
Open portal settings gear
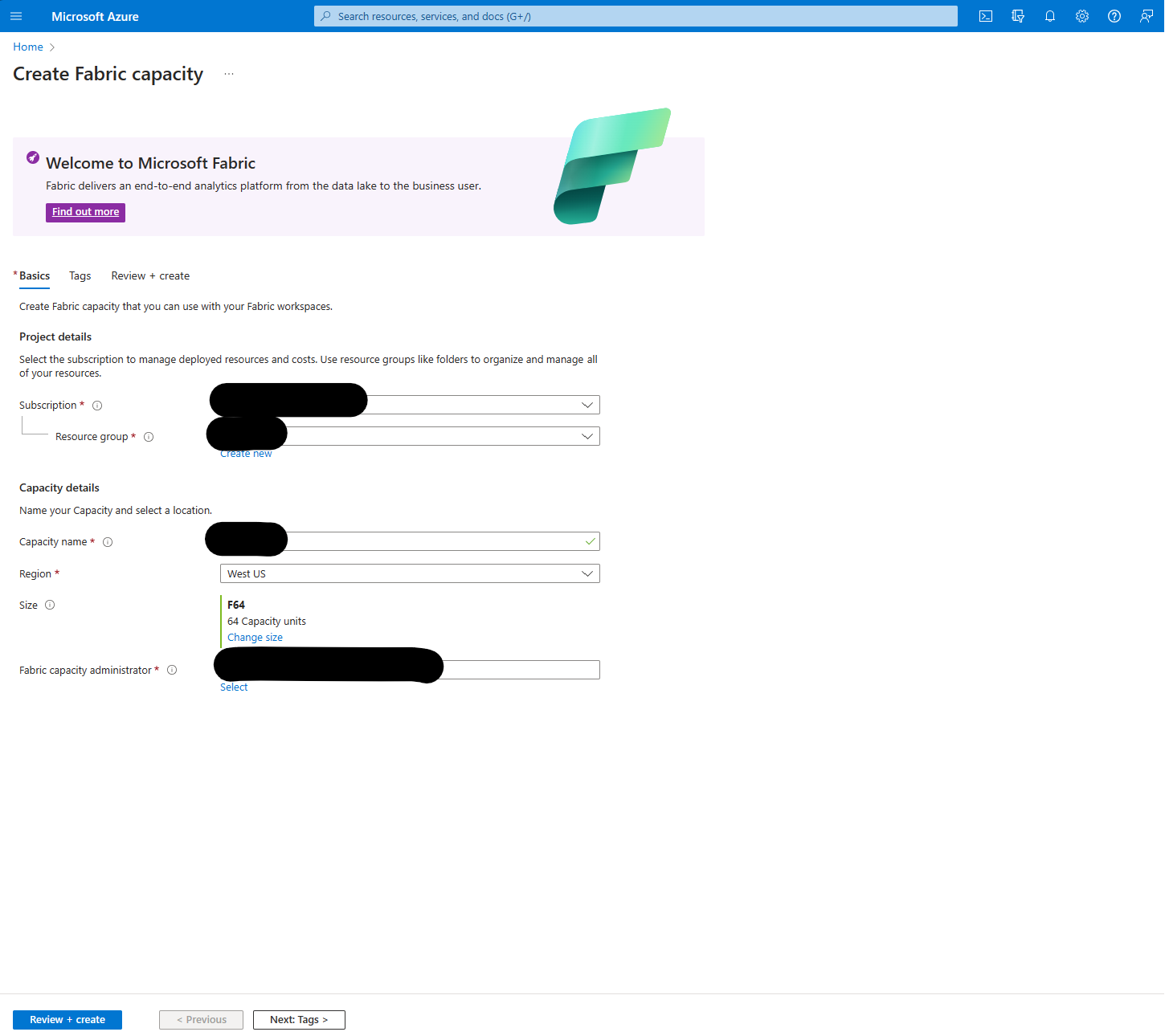1082,16
